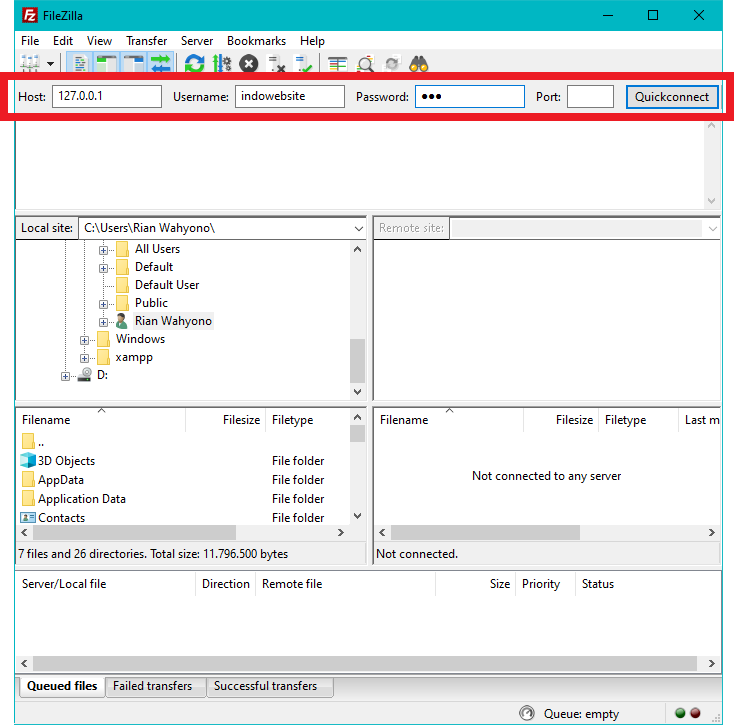Screen dimensions: 734x725
Task: Select the Rian Wahyono user folder
Action: (173, 321)
